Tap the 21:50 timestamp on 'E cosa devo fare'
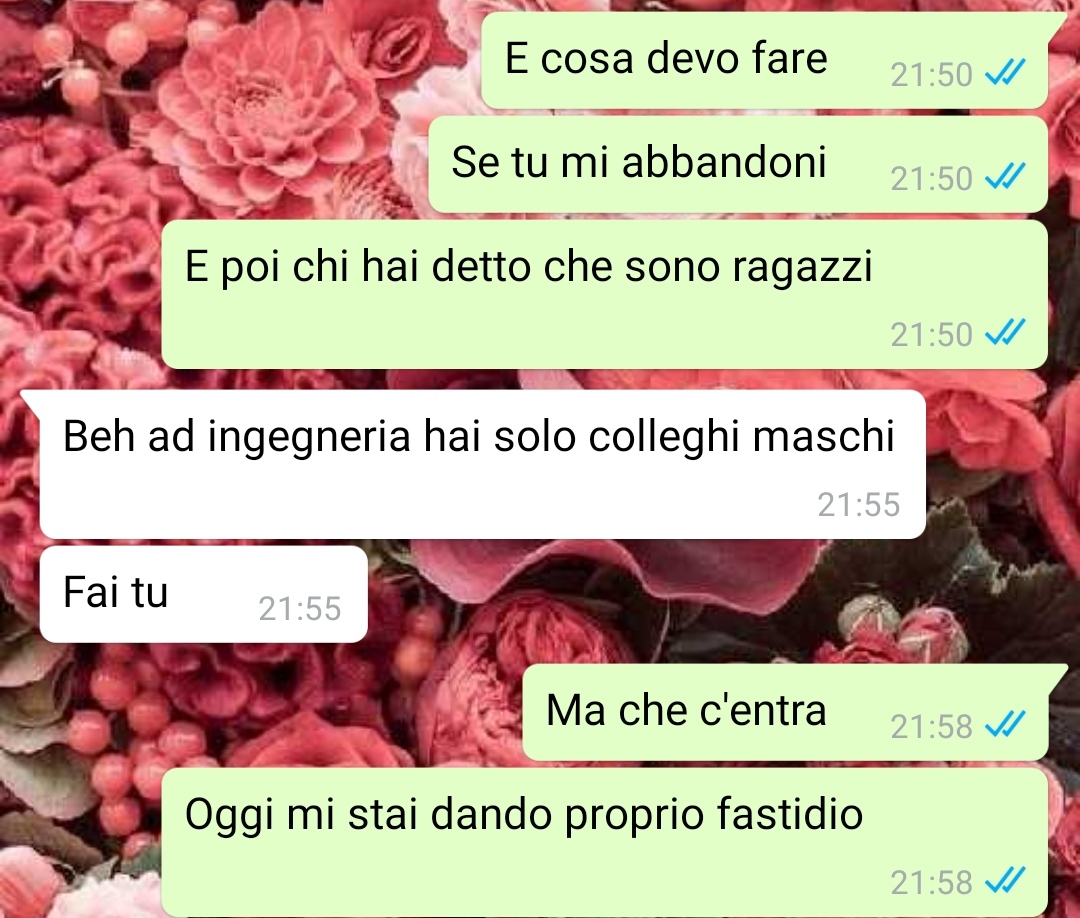 click(x=931, y=74)
